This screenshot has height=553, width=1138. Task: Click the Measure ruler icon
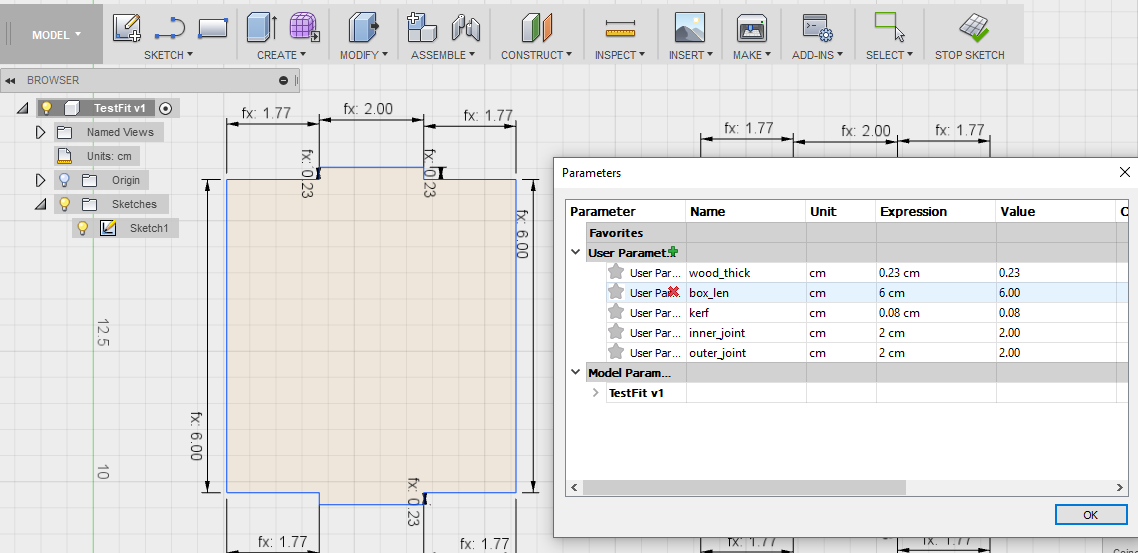point(621,28)
